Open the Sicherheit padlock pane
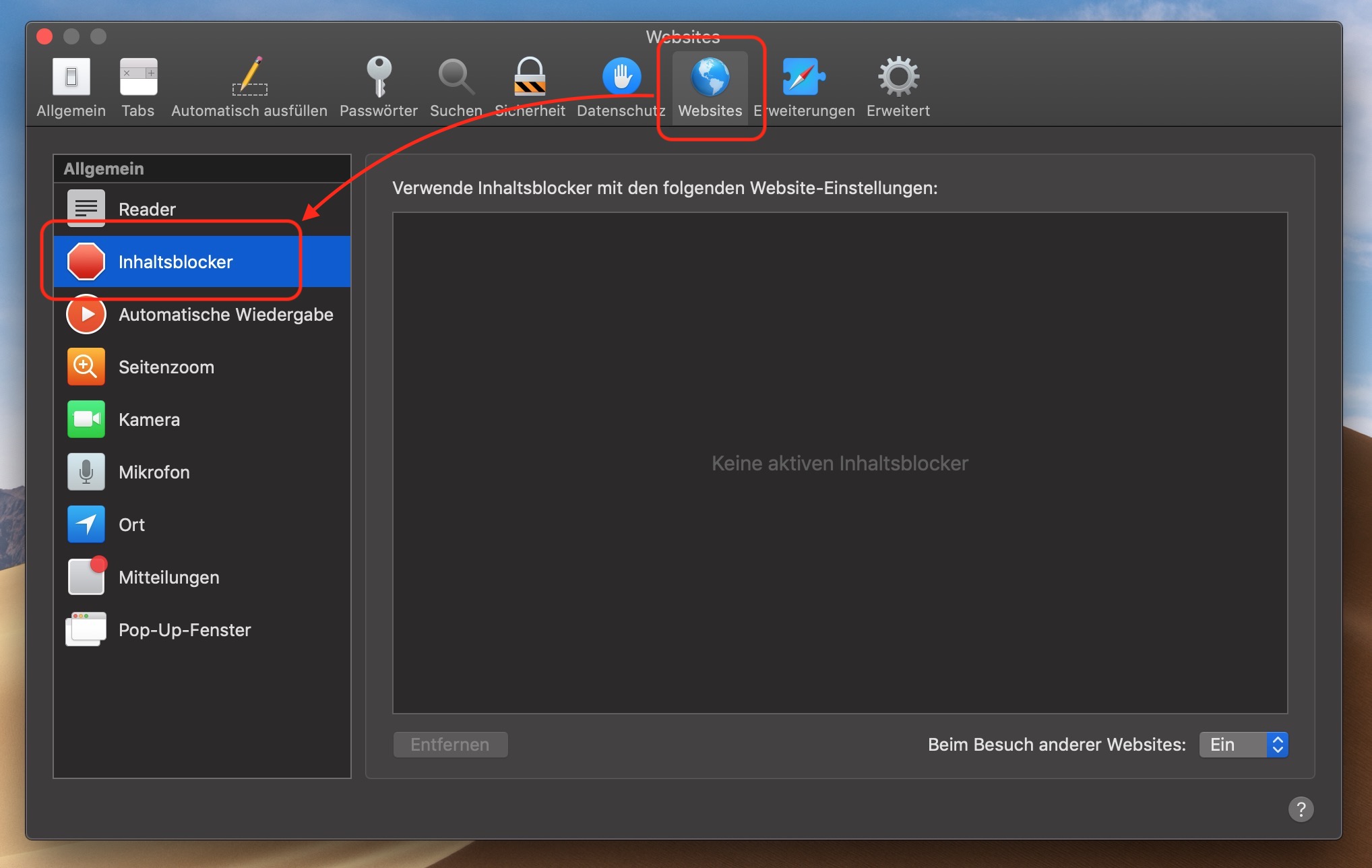The width and height of the screenshot is (1372, 868). pos(530,88)
